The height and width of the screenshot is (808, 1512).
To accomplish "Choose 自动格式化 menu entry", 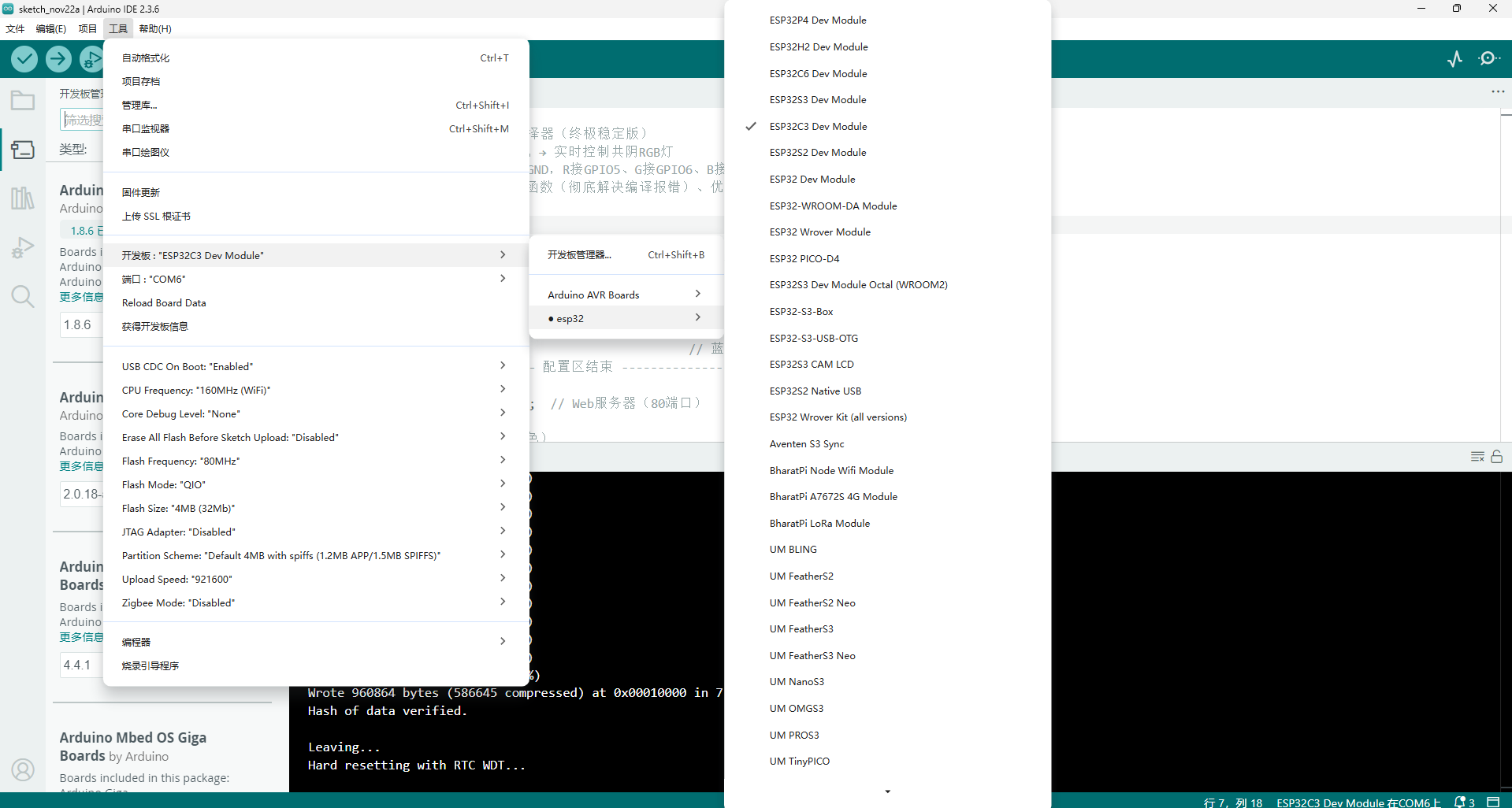I will (316, 58).
